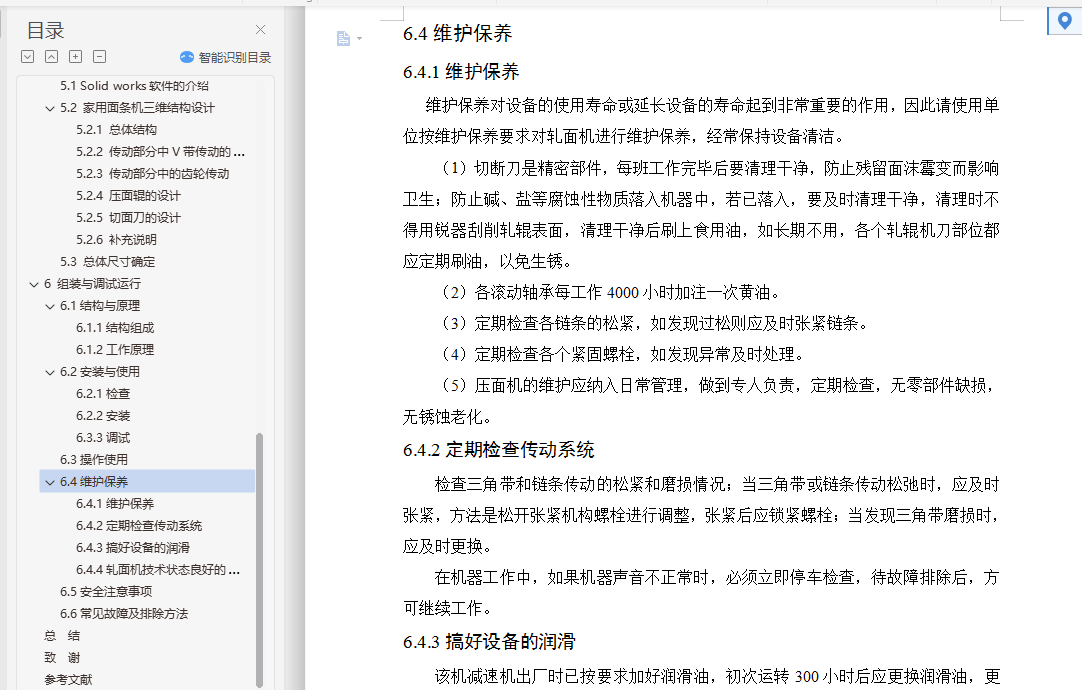1082x690 pixels.
Task: Select 6.6 常见故障及排除方法
Action: [x=124, y=614]
